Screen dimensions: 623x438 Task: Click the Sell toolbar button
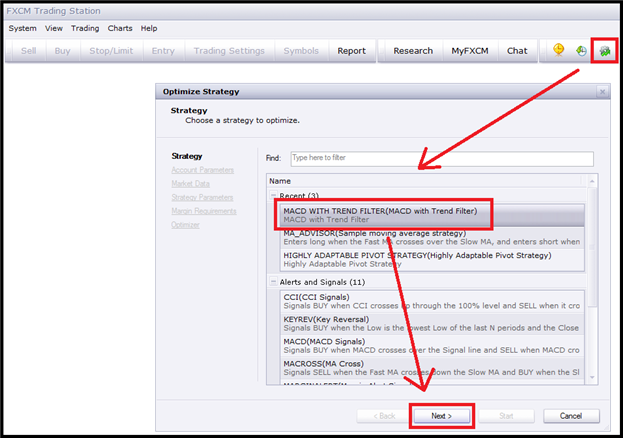pos(28,51)
